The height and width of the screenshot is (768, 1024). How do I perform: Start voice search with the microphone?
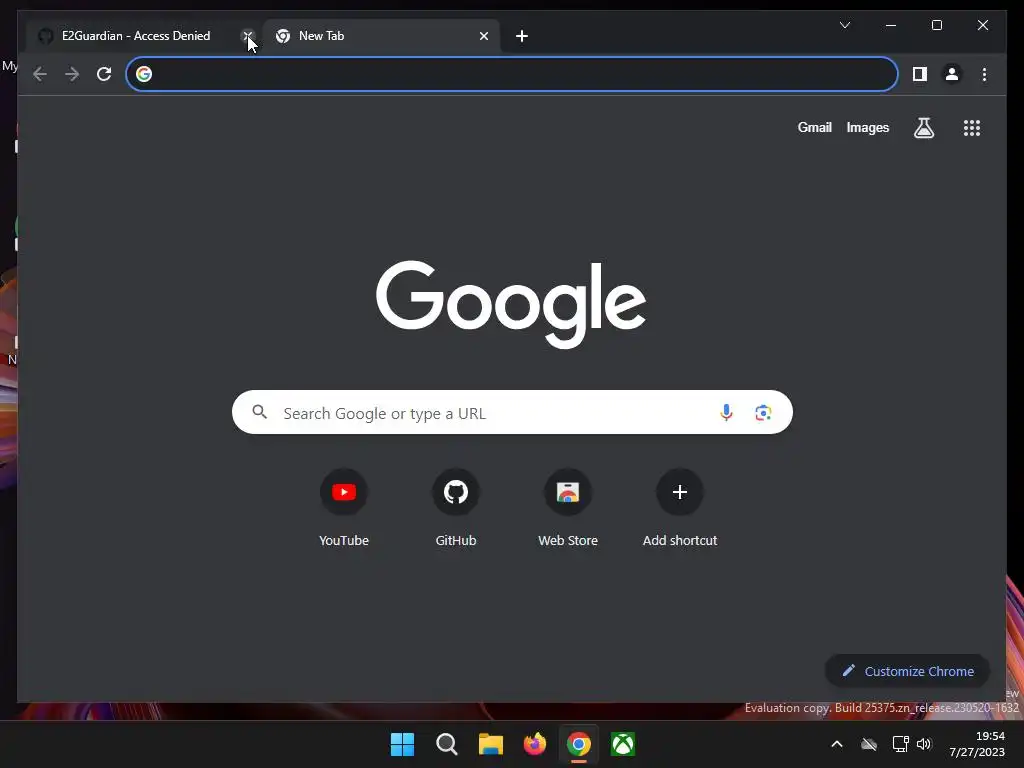point(726,413)
